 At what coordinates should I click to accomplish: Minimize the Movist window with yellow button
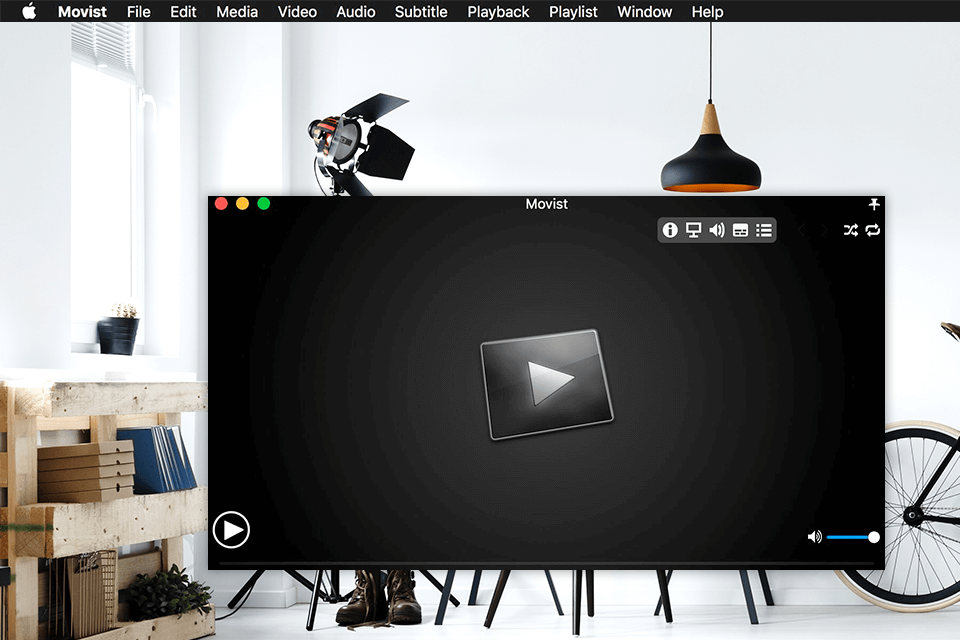(x=242, y=203)
